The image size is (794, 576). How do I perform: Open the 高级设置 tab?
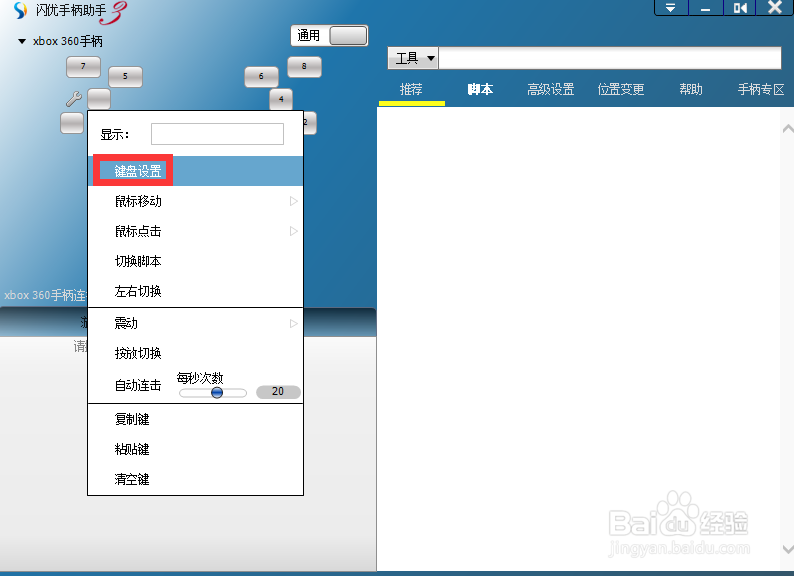[550, 90]
